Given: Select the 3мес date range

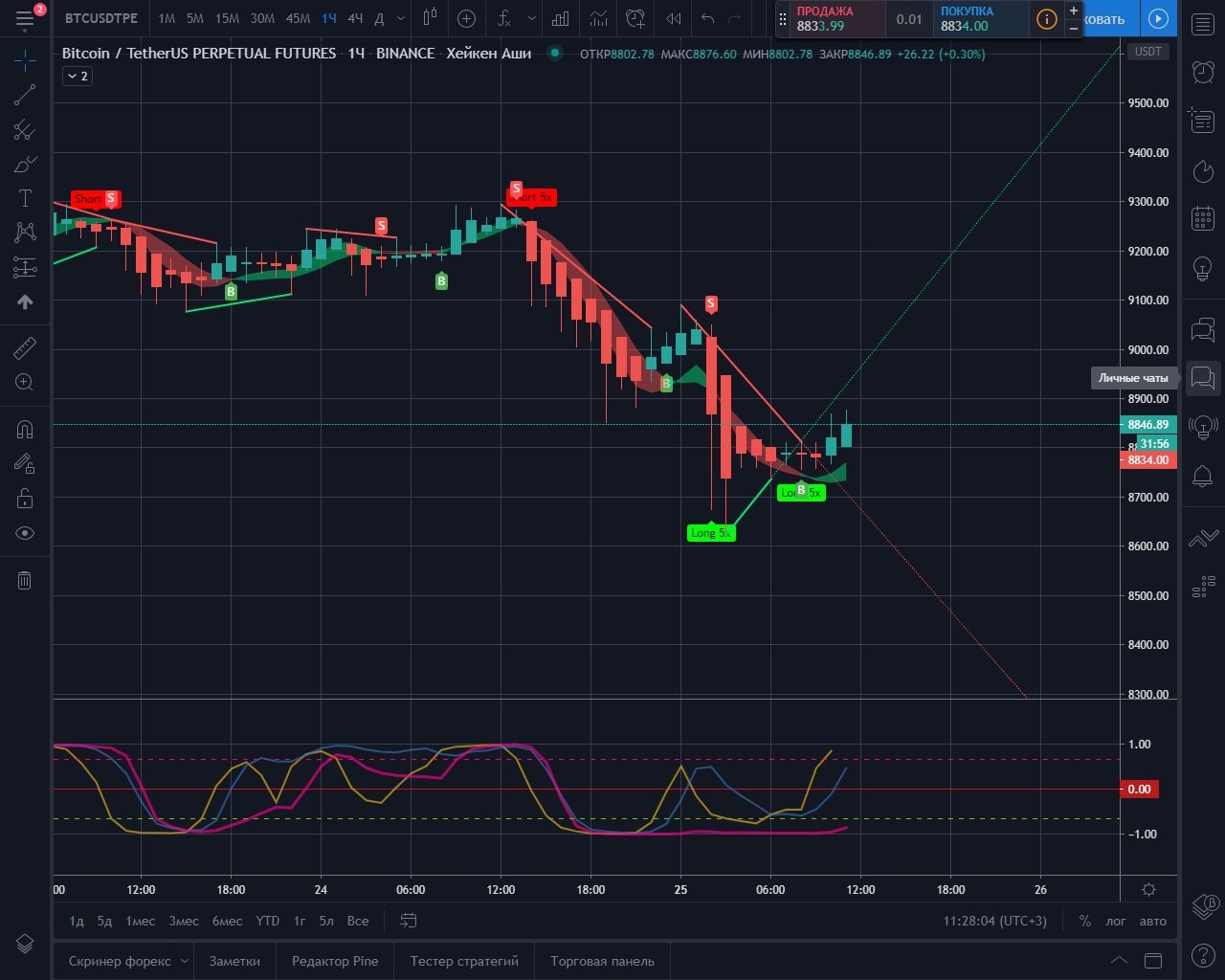Looking at the screenshot, I should click(184, 921).
